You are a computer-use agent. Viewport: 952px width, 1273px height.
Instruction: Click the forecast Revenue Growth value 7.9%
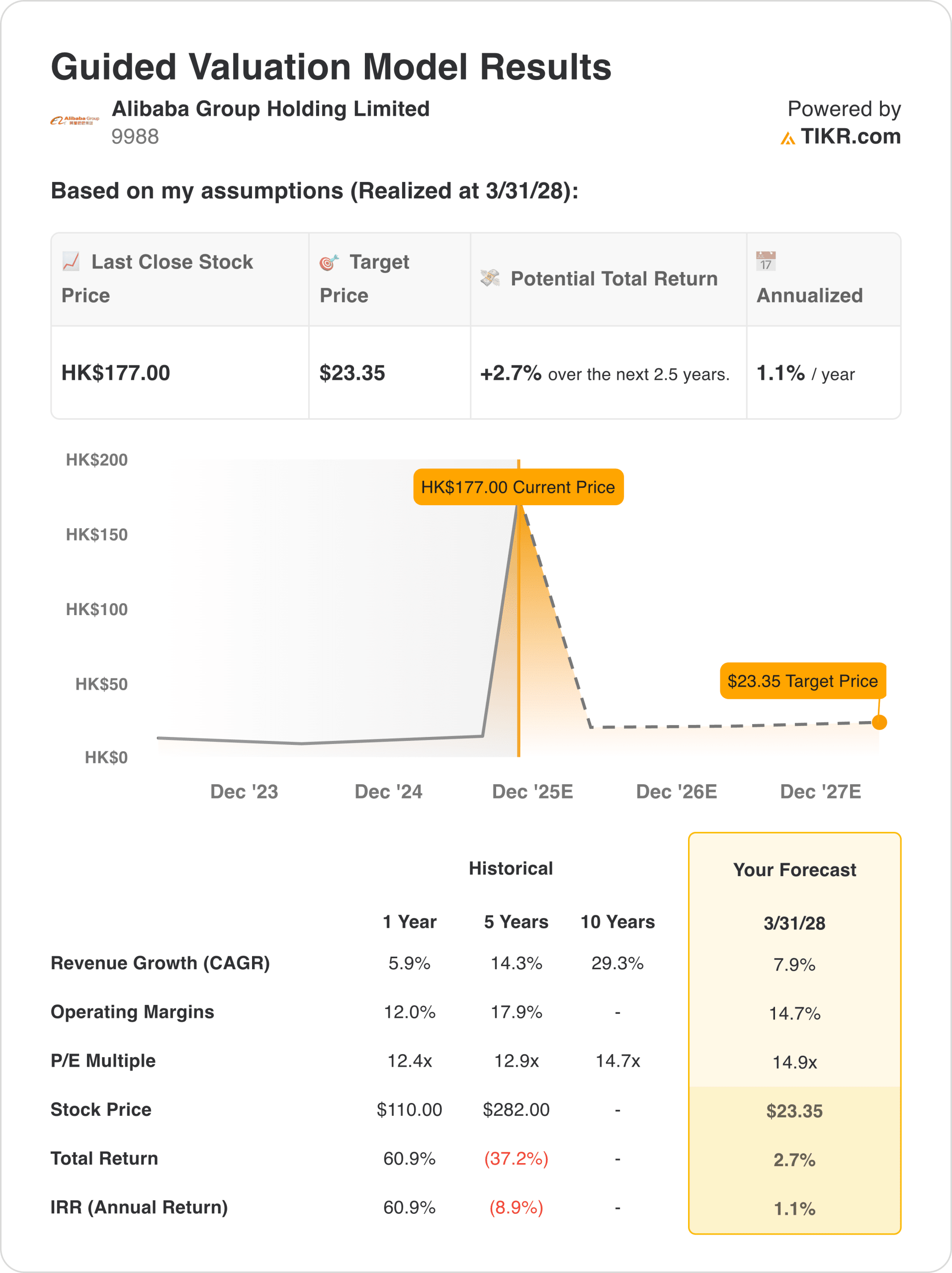tap(794, 965)
